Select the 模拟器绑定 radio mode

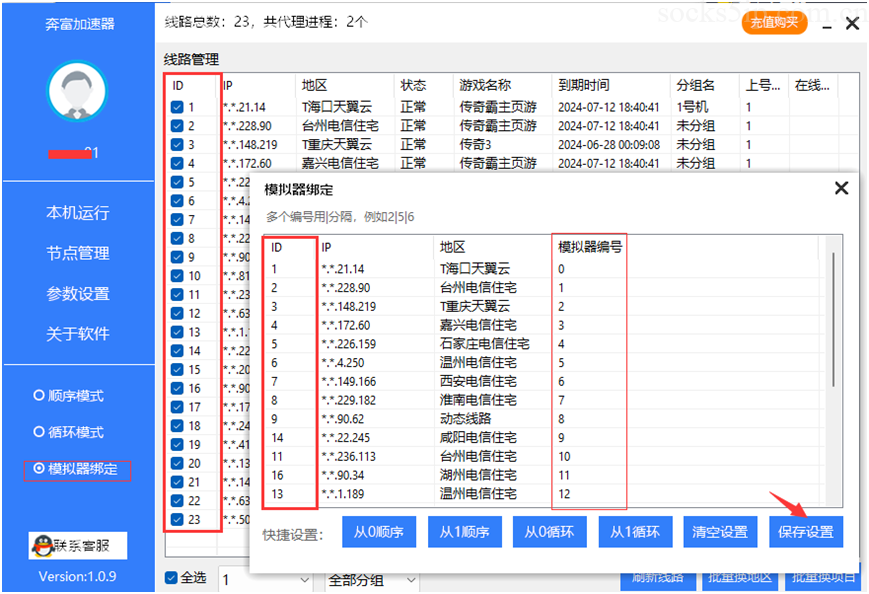(x=39, y=468)
